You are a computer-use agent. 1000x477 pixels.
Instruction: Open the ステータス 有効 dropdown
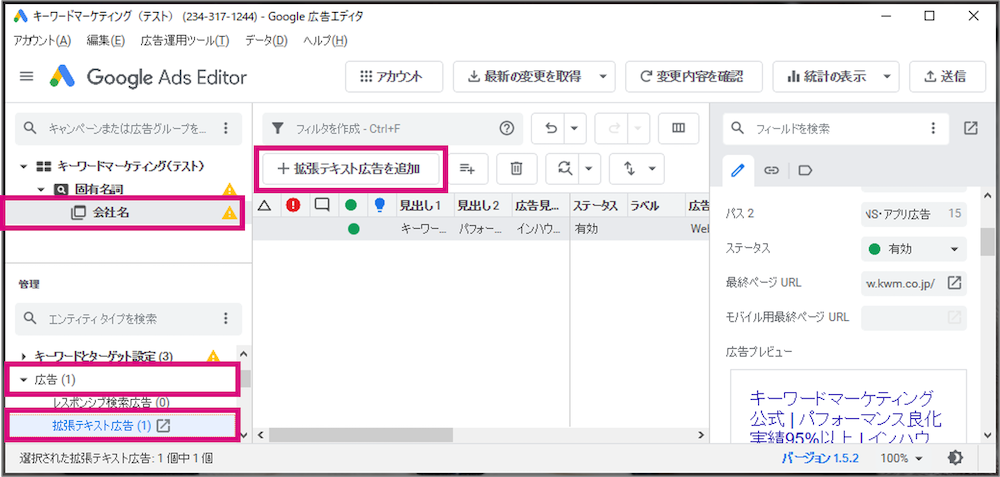pyautogui.click(x=913, y=249)
